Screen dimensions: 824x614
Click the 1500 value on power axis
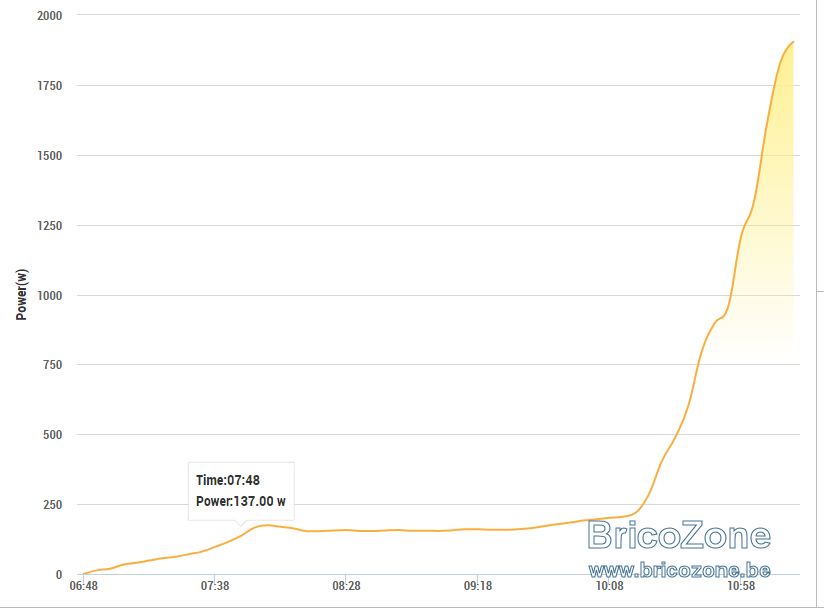click(49, 156)
